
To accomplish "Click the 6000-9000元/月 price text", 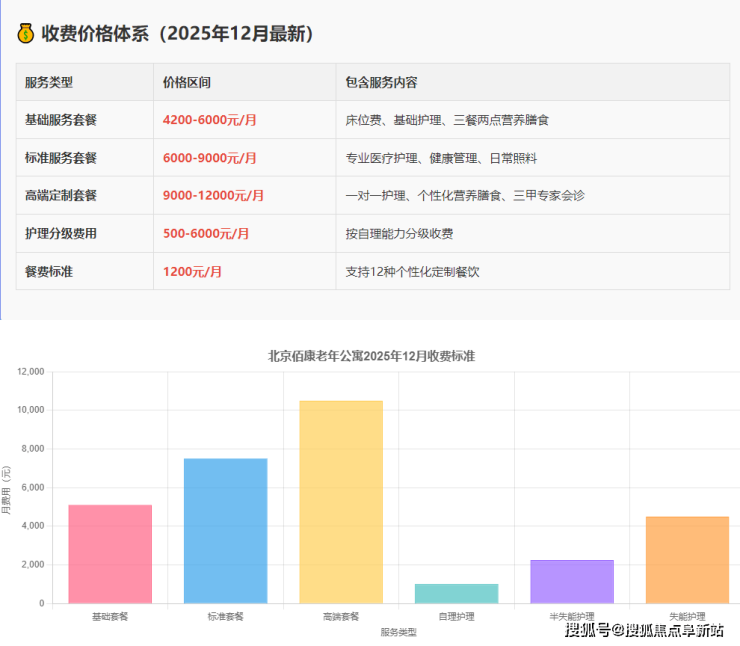I will coord(210,158).
